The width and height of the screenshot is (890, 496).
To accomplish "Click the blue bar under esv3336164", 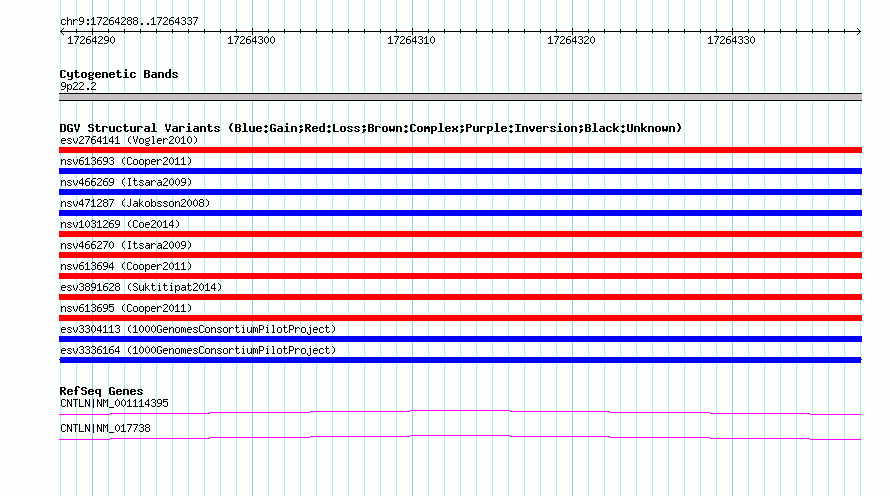I will coord(460,360).
